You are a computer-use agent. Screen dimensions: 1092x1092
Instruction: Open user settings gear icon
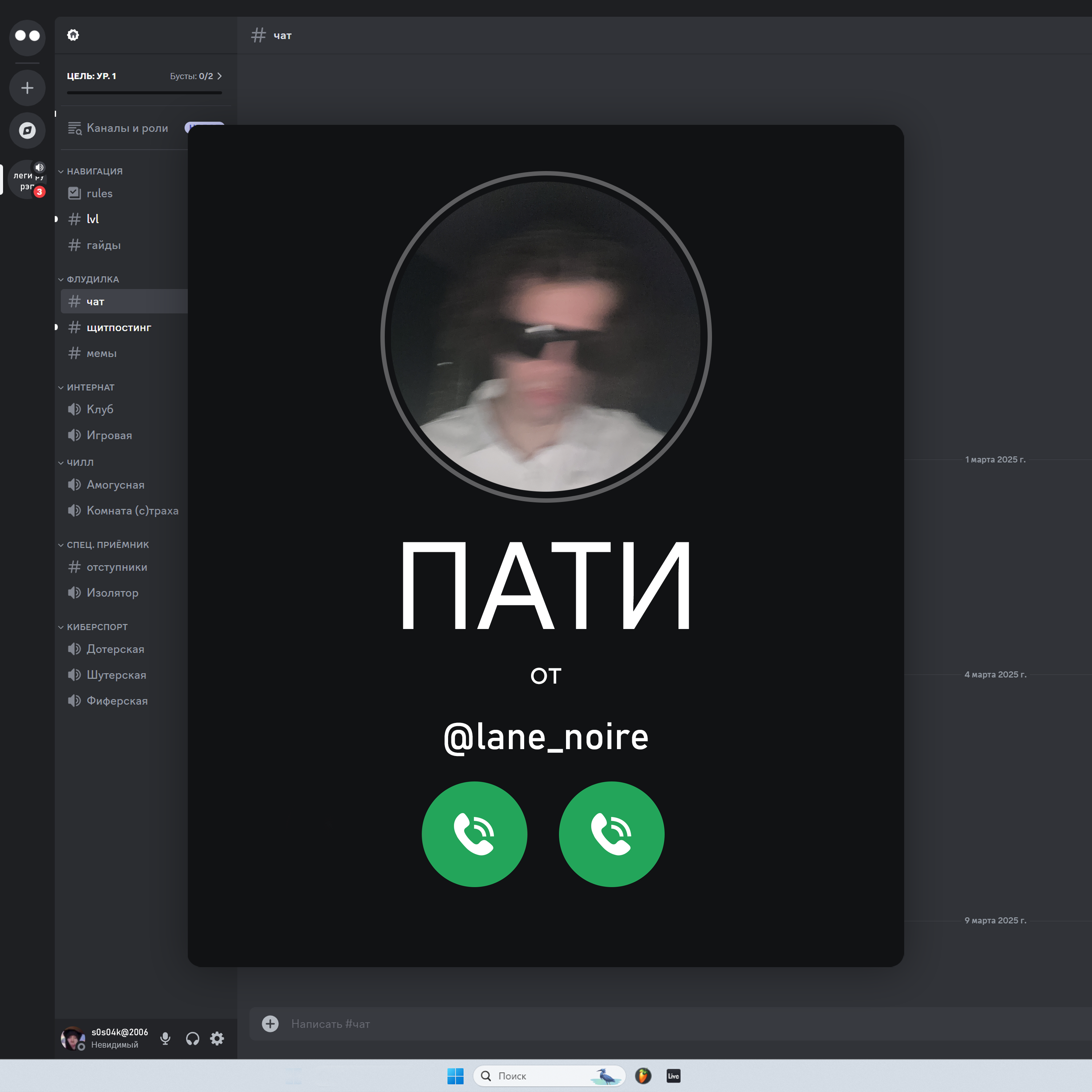[217, 1038]
